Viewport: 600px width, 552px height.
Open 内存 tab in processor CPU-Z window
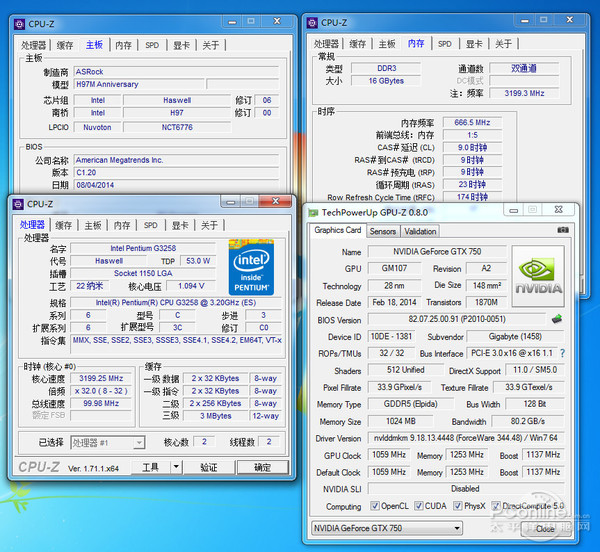[122, 225]
